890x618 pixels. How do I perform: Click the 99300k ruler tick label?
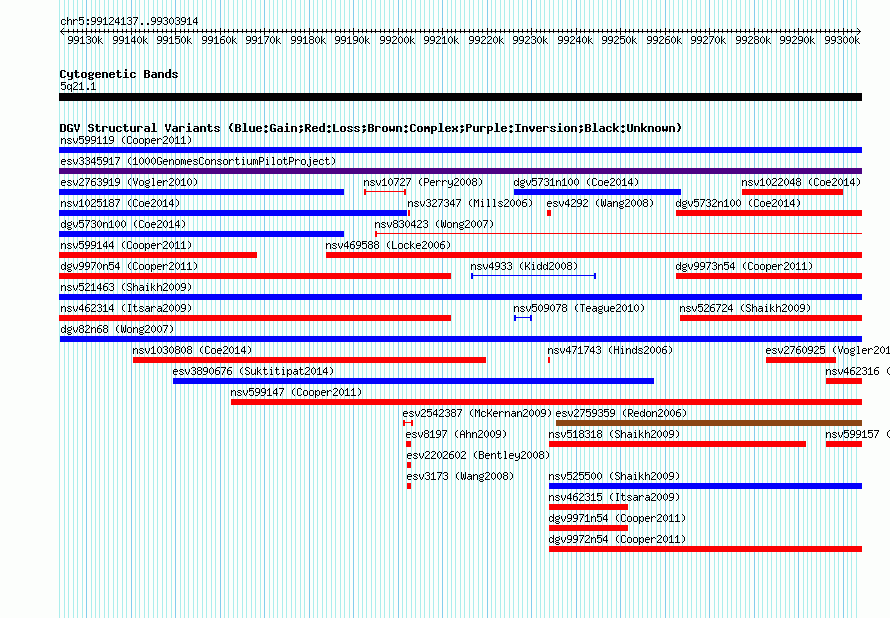point(842,40)
